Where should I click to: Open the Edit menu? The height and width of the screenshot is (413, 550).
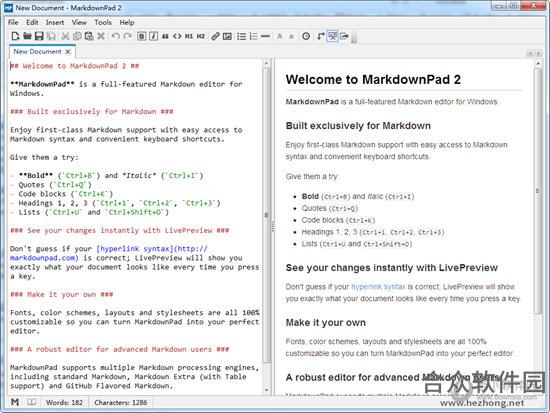(x=32, y=22)
